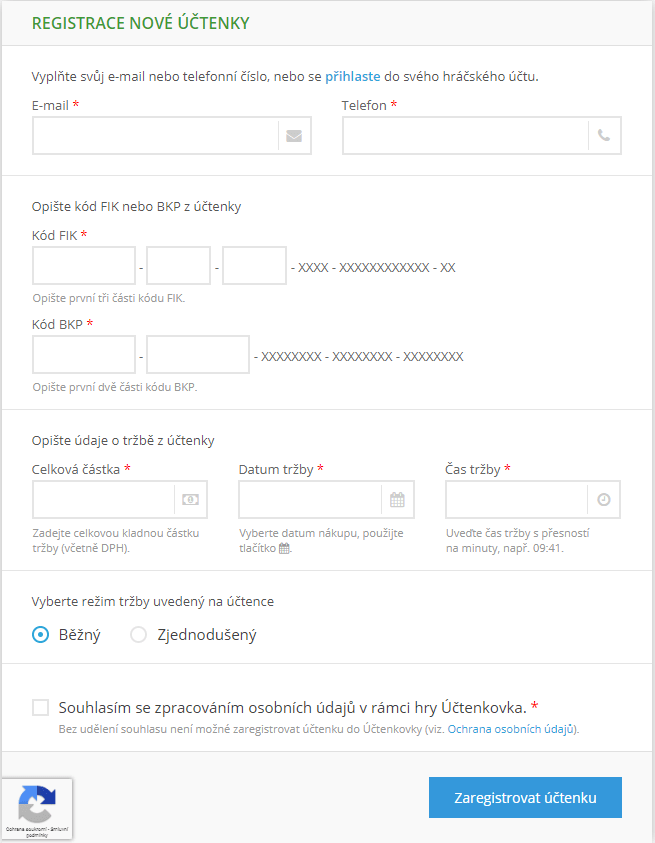The width and height of the screenshot is (655, 843).
Task: Click the second Kód BKP segment field
Action: click(197, 354)
